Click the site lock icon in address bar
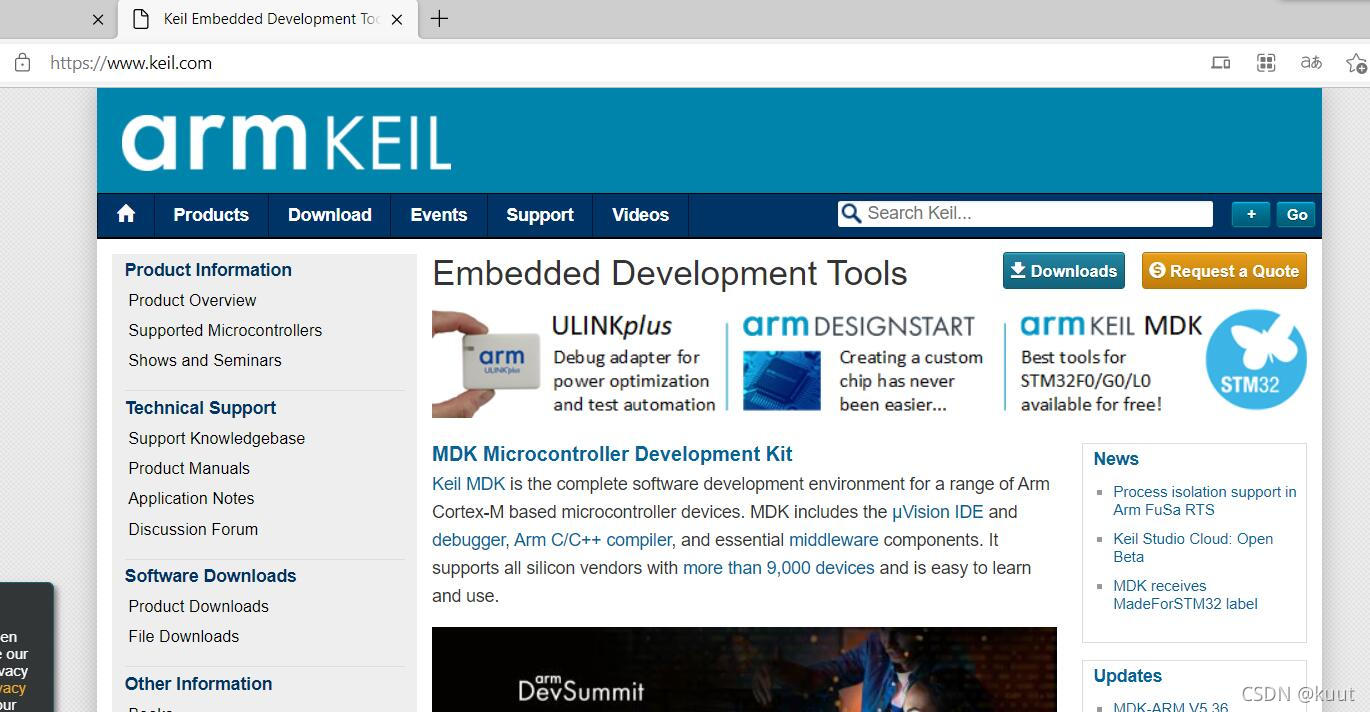1370x712 pixels. (x=22, y=63)
